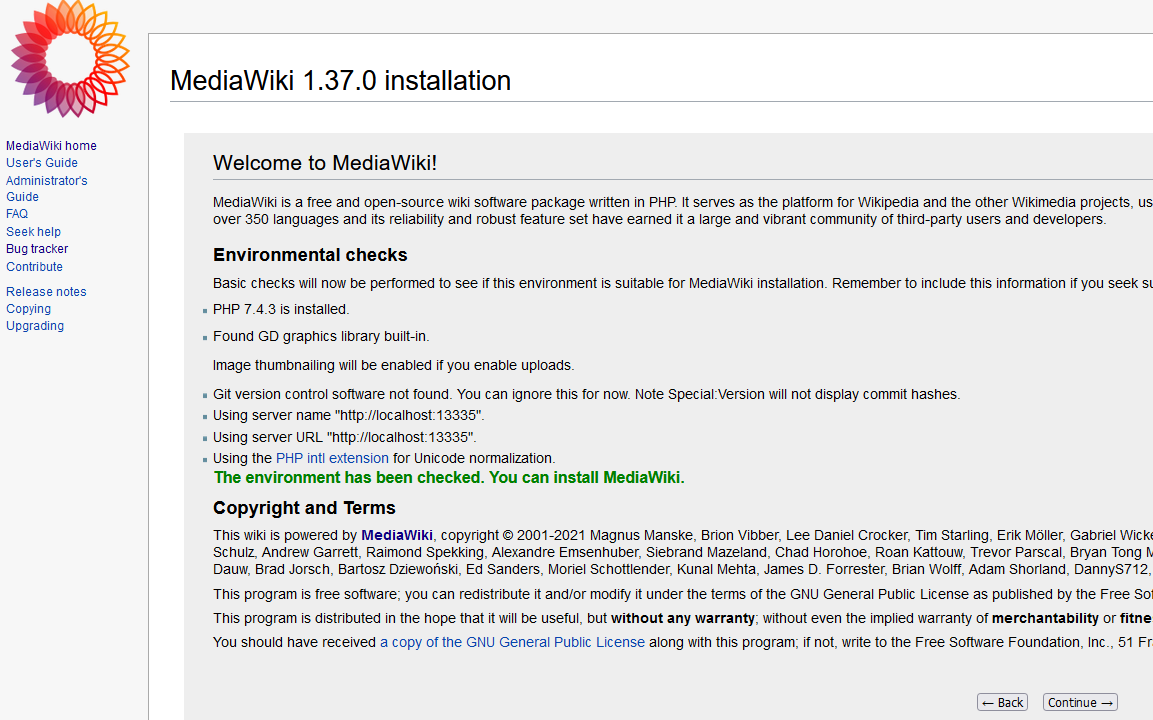Open the GNU General Public License copy link

(x=512, y=642)
